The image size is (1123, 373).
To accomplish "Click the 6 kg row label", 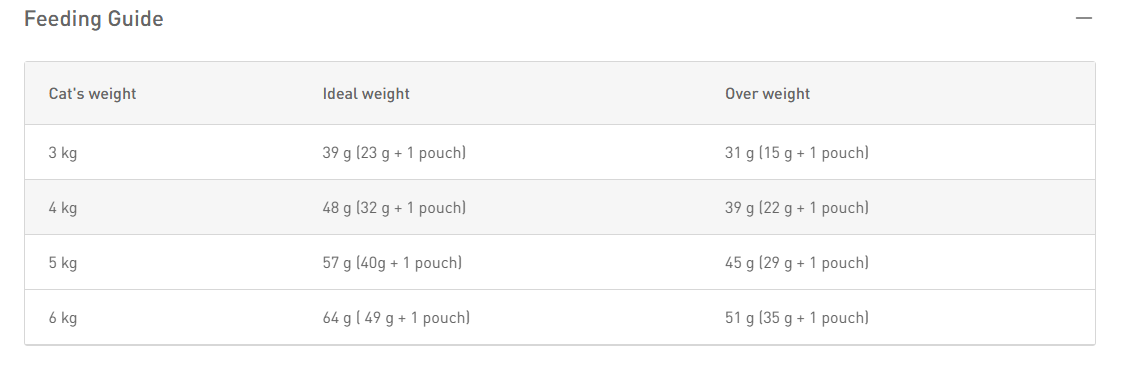I will coord(63,318).
